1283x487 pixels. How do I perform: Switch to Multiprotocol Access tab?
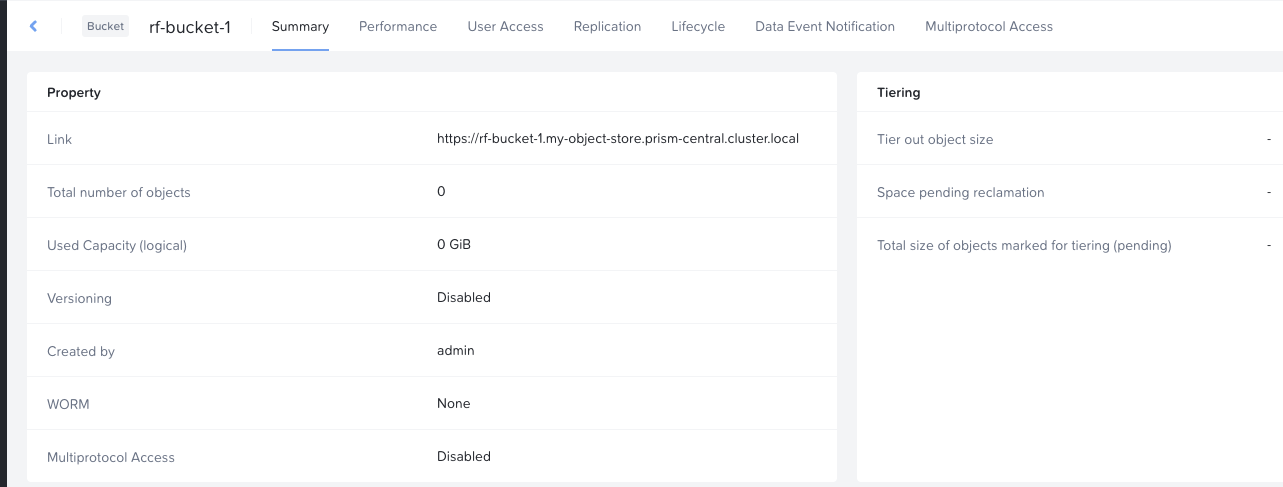click(x=989, y=26)
